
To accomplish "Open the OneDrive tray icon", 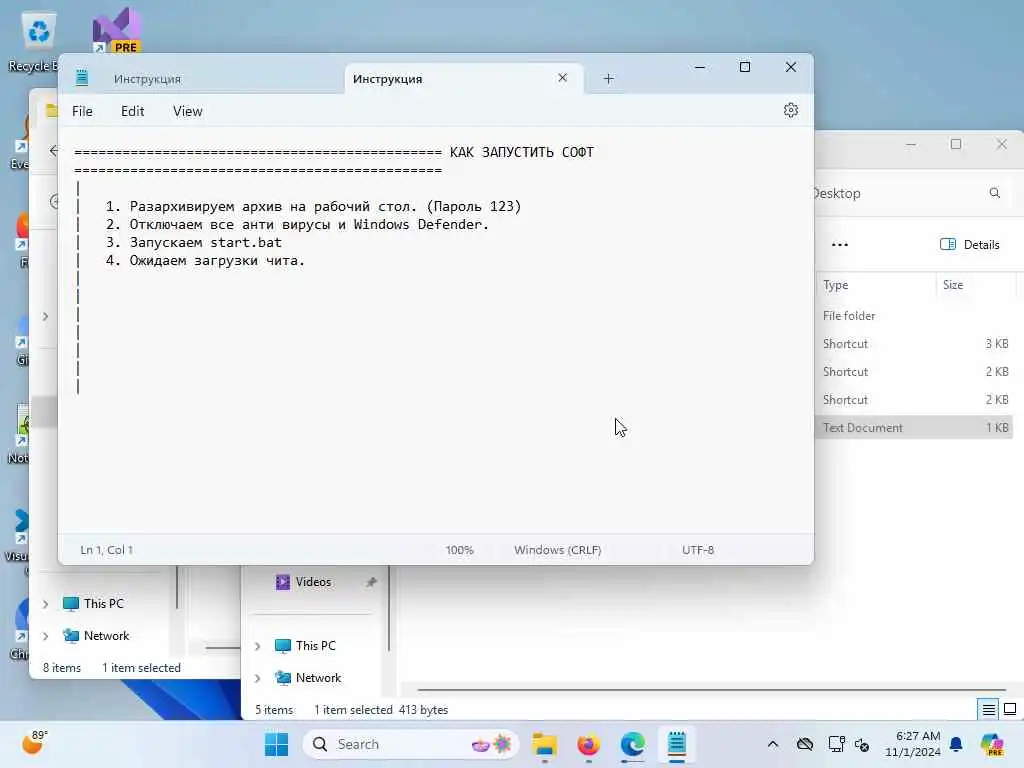I will (x=805, y=744).
